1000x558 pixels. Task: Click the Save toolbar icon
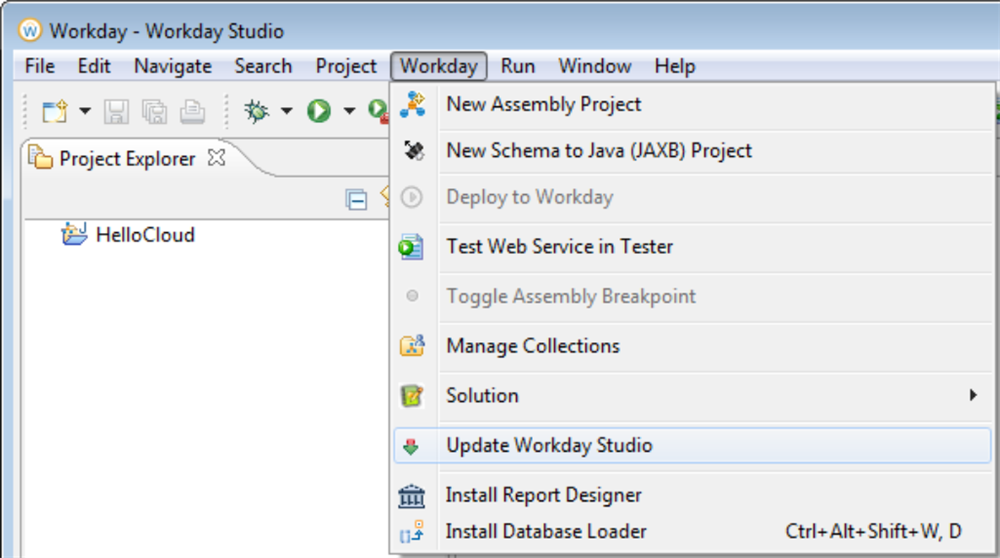click(116, 112)
